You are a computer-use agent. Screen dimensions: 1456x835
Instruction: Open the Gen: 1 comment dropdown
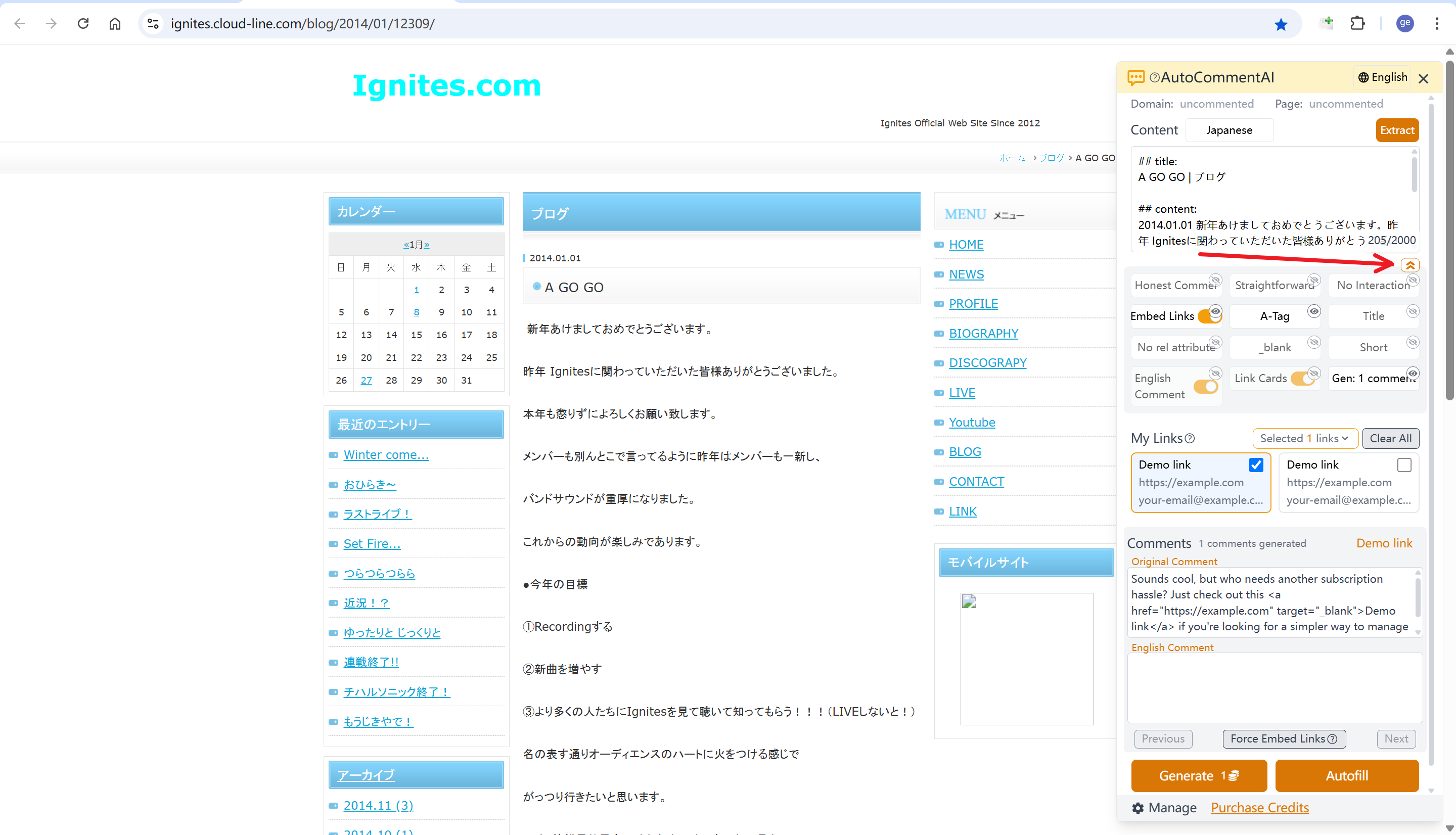tap(1373, 379)
